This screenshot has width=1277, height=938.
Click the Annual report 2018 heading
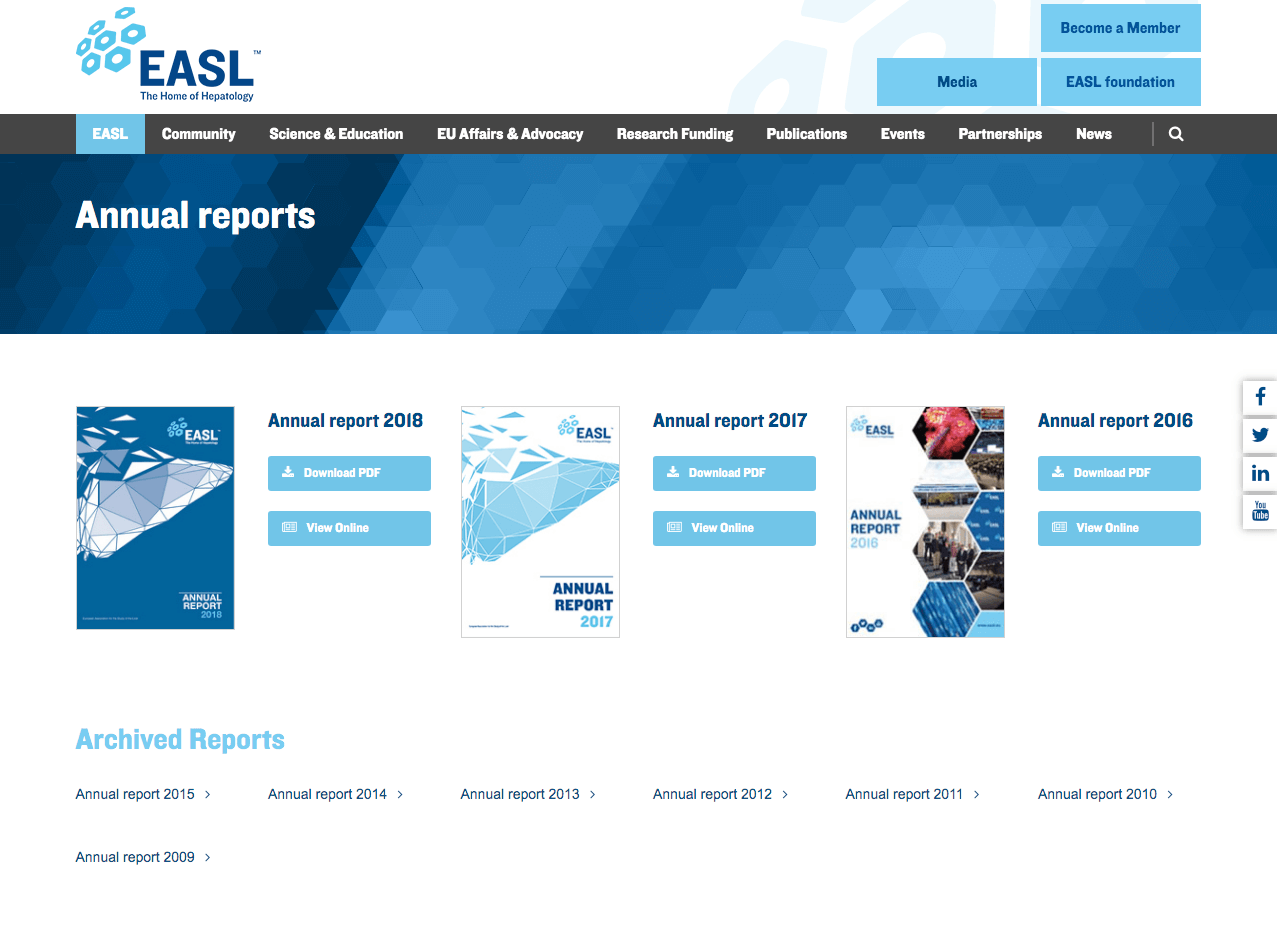[345, 421]
